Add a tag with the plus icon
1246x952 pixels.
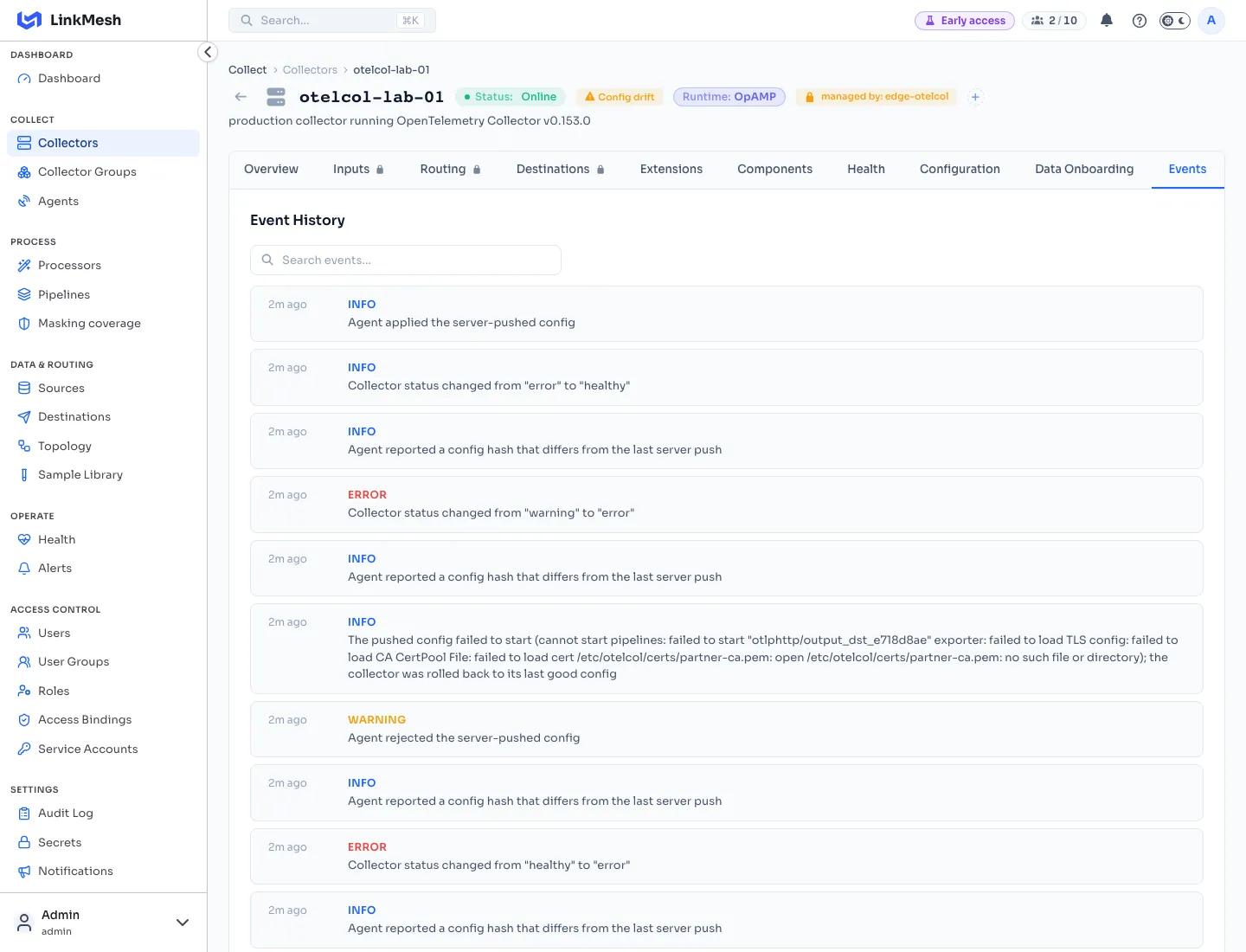pos(975,97)
